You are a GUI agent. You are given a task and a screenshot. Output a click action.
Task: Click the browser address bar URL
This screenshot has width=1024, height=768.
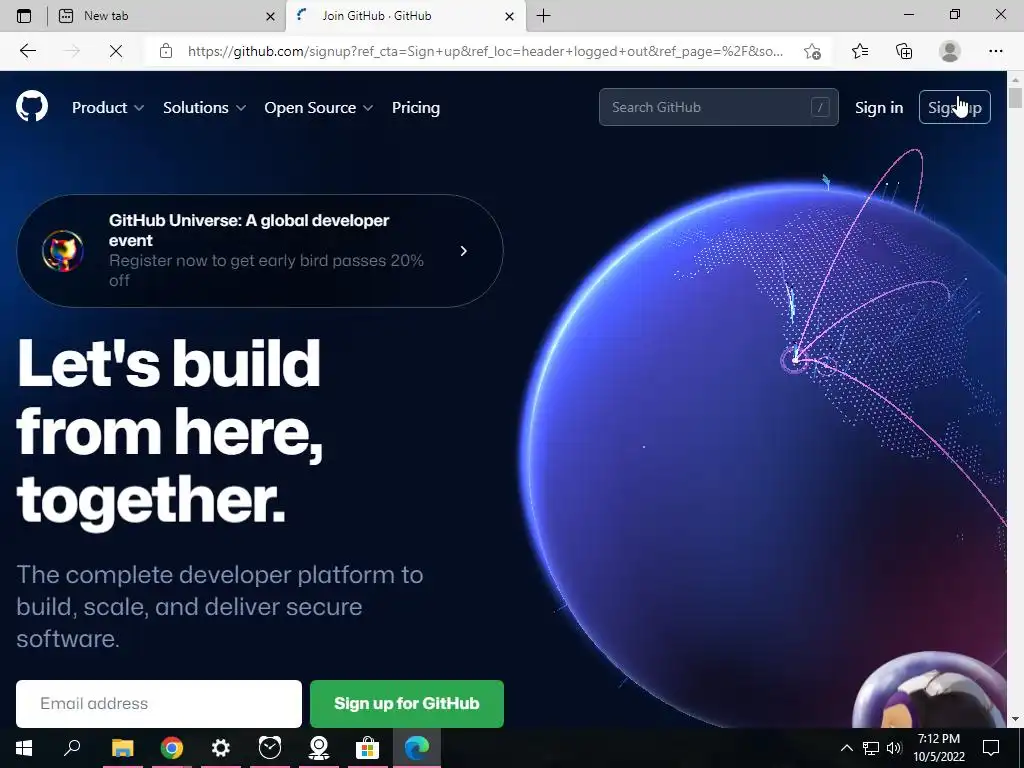point(485,51)
